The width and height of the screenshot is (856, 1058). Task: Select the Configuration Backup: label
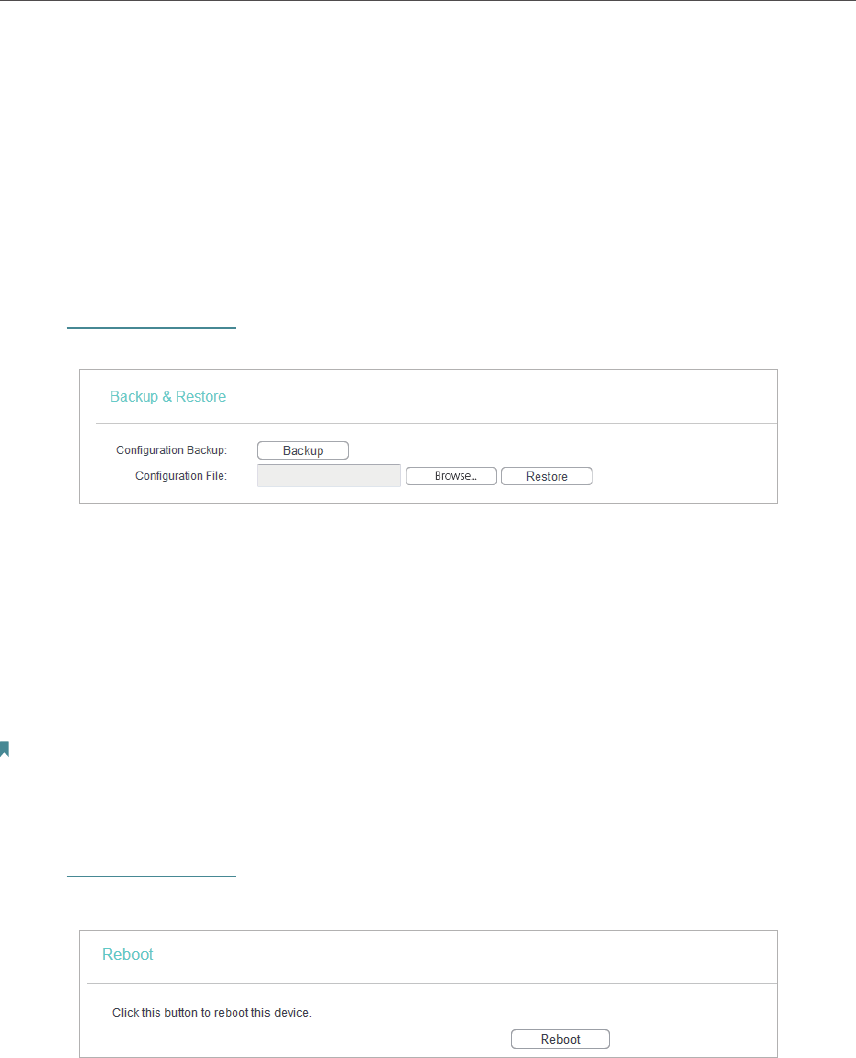coord(171,450)
